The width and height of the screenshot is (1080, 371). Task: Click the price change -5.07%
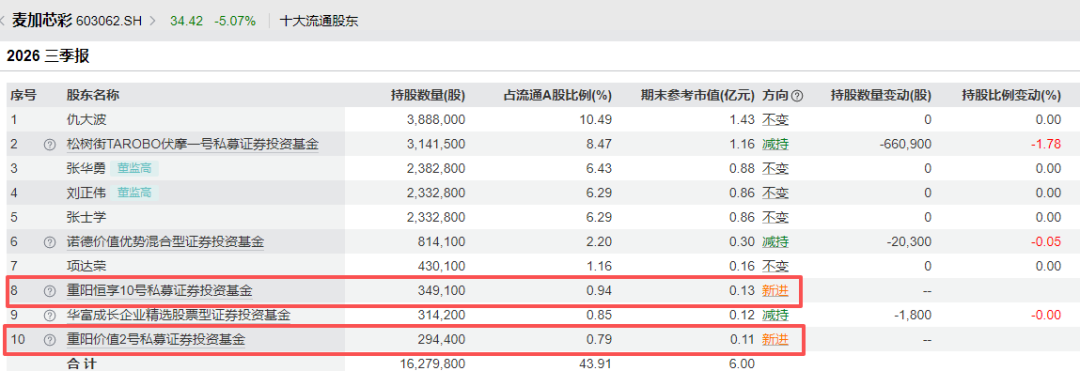tap(235, 21)
